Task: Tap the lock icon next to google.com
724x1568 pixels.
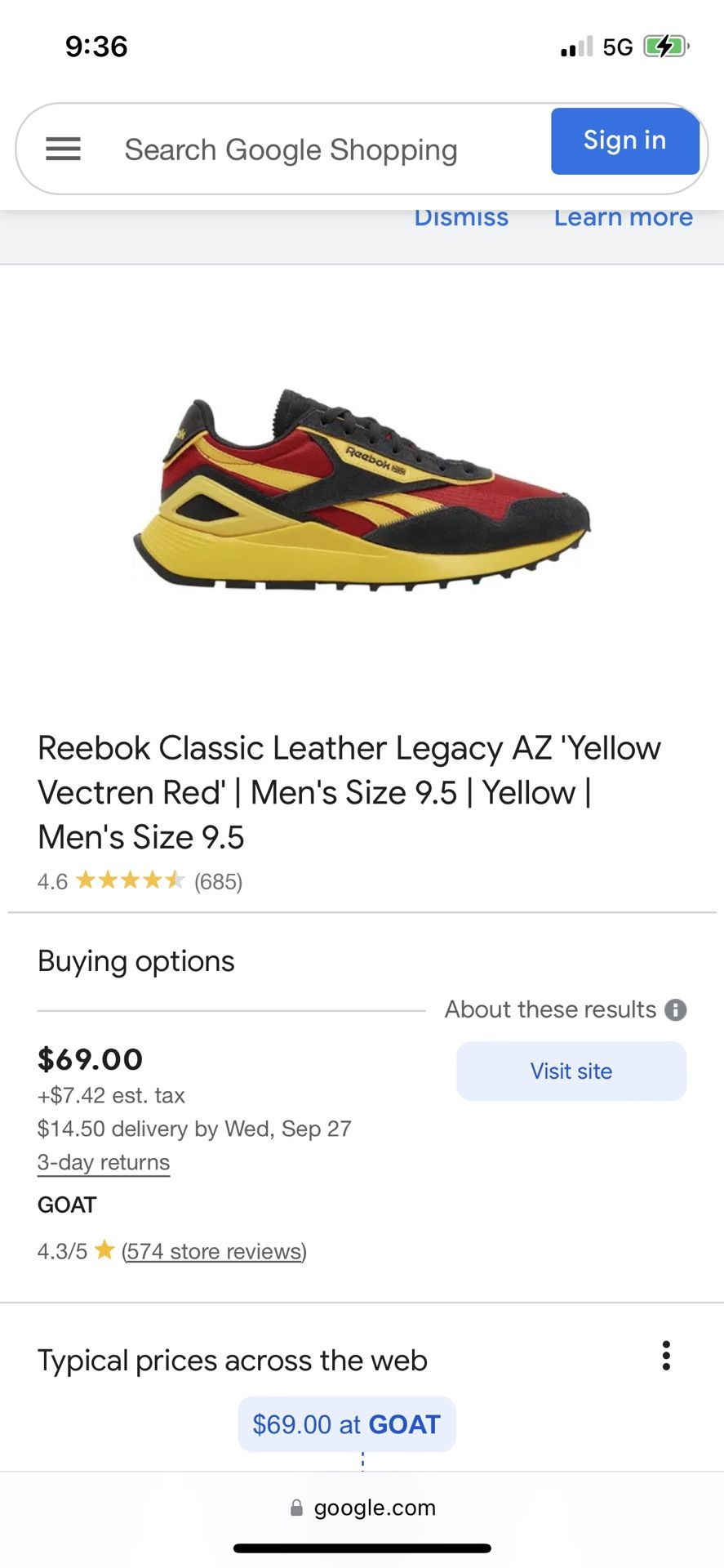Action: tap(297, 1508)
